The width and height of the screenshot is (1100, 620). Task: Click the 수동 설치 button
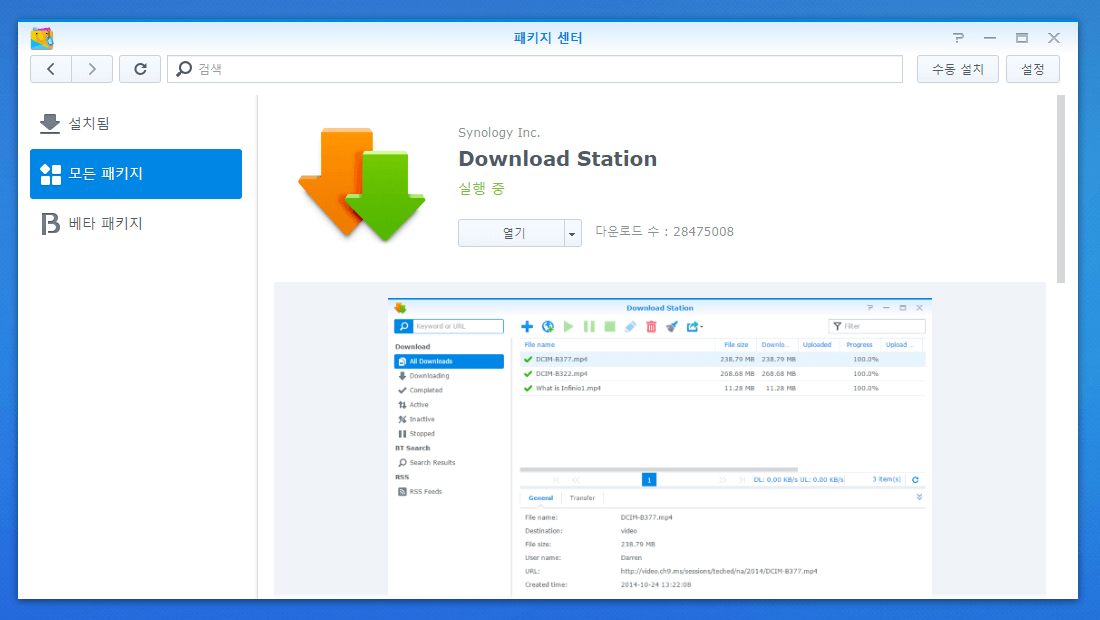pos(958,69)
